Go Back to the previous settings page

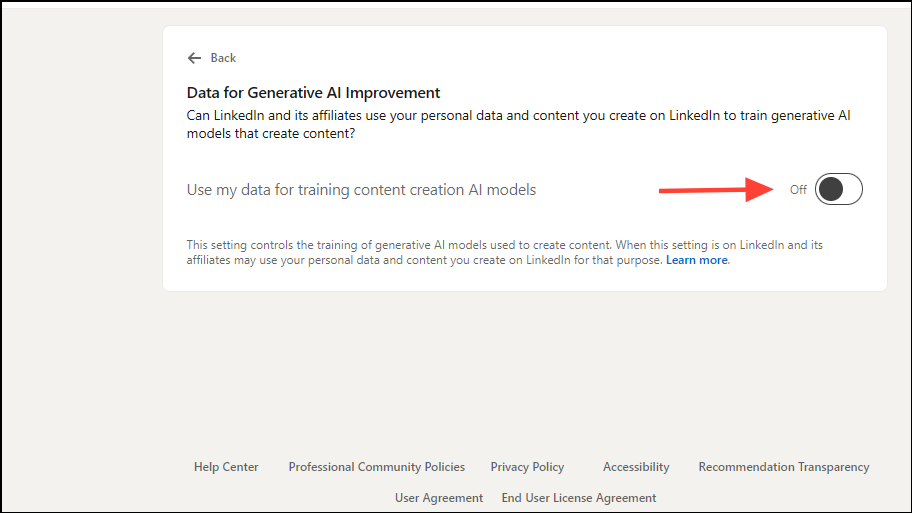[223, 58]
